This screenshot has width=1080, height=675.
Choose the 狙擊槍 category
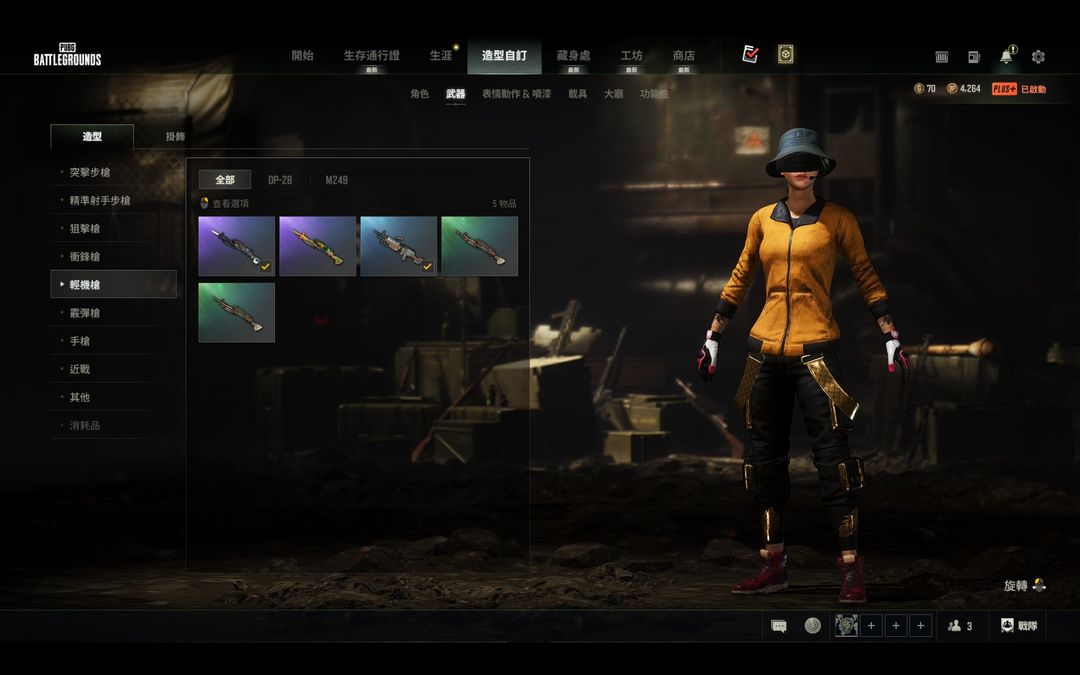[114, 229]
